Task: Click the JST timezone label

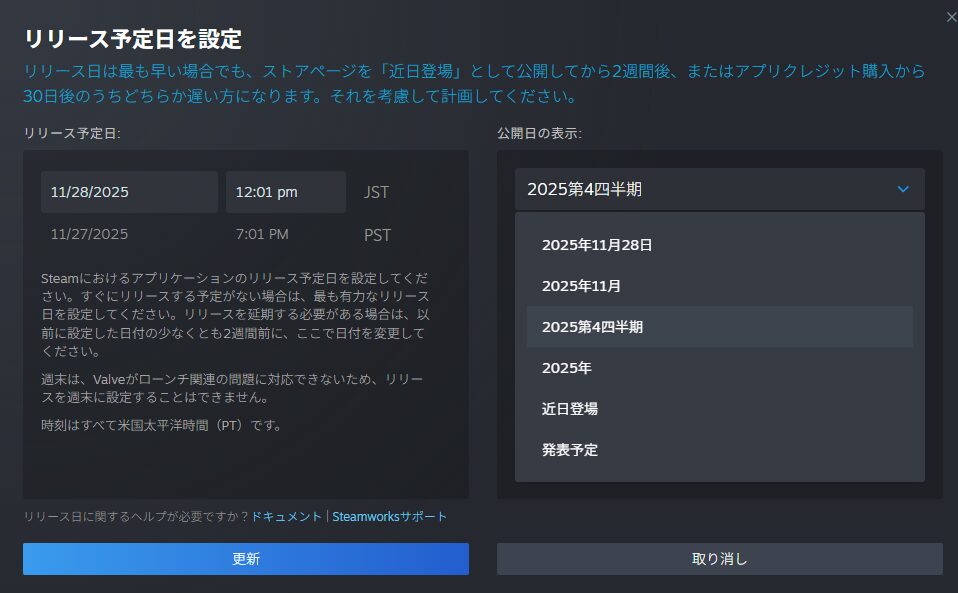Action: tap(376, 192)
